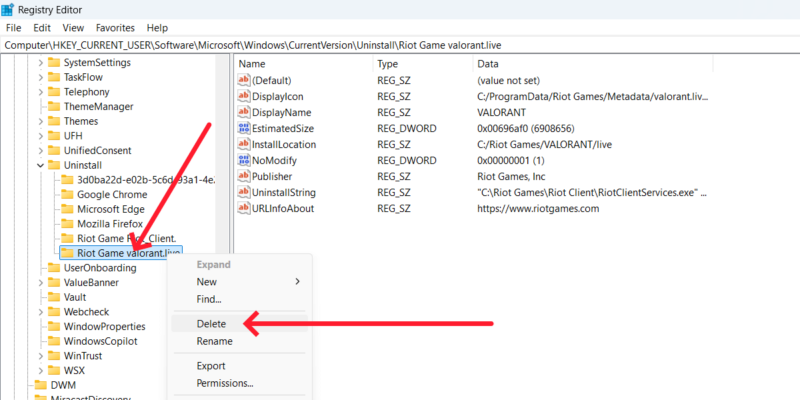Click the registry path address bar
This screenshot has width=800, height=400.
click(400, 45)
